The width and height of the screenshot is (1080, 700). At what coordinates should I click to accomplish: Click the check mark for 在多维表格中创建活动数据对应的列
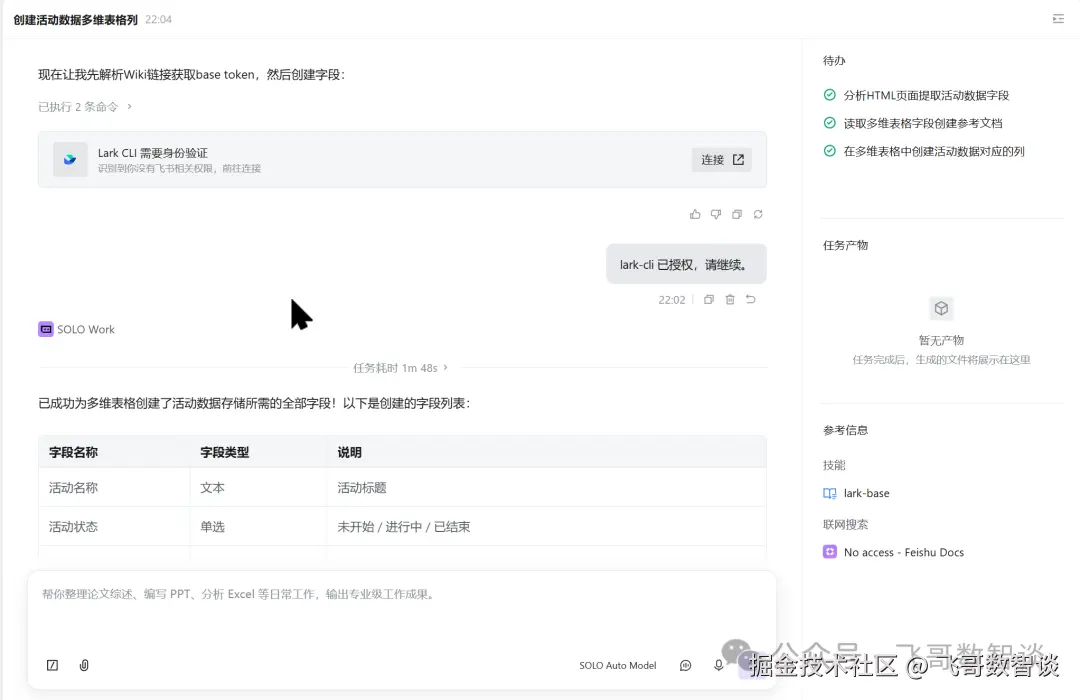829,151
